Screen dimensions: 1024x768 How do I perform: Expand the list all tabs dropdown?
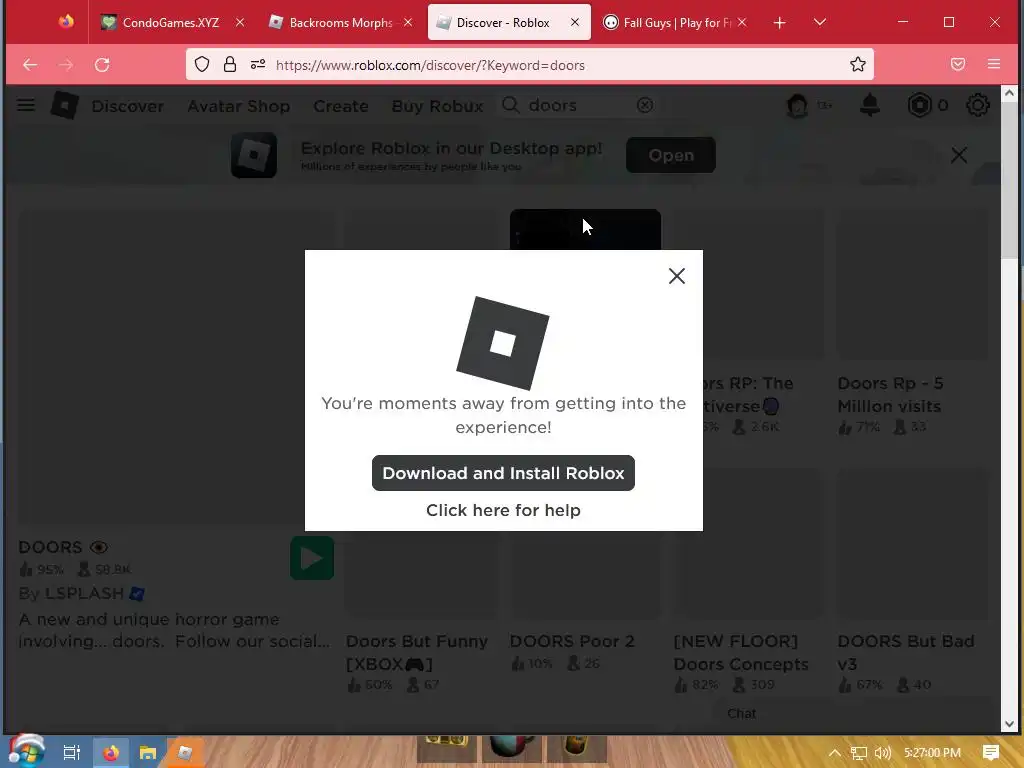[820, 23]
